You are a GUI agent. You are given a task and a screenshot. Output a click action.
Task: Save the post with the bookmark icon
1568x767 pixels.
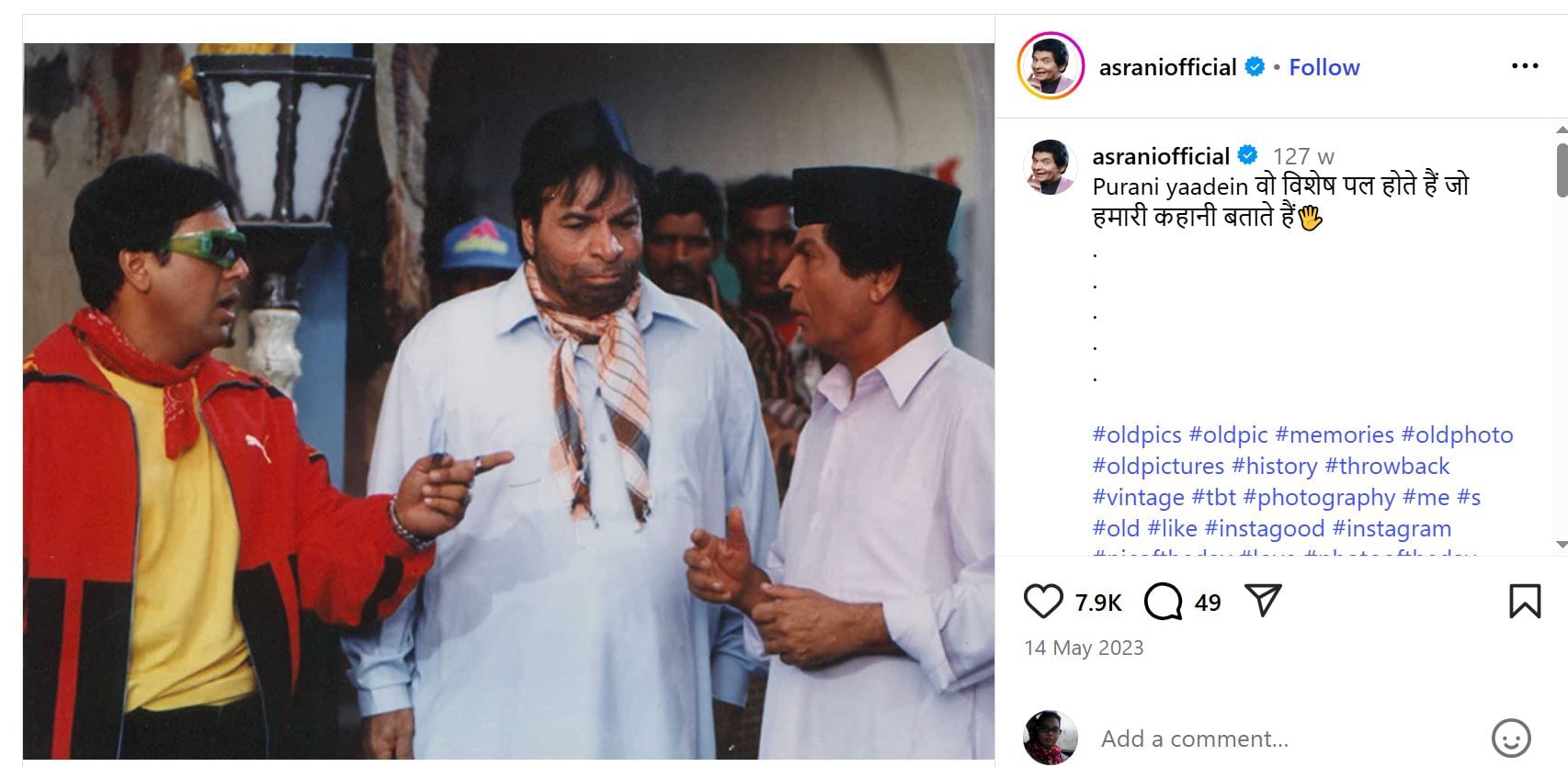point(1524,602)
